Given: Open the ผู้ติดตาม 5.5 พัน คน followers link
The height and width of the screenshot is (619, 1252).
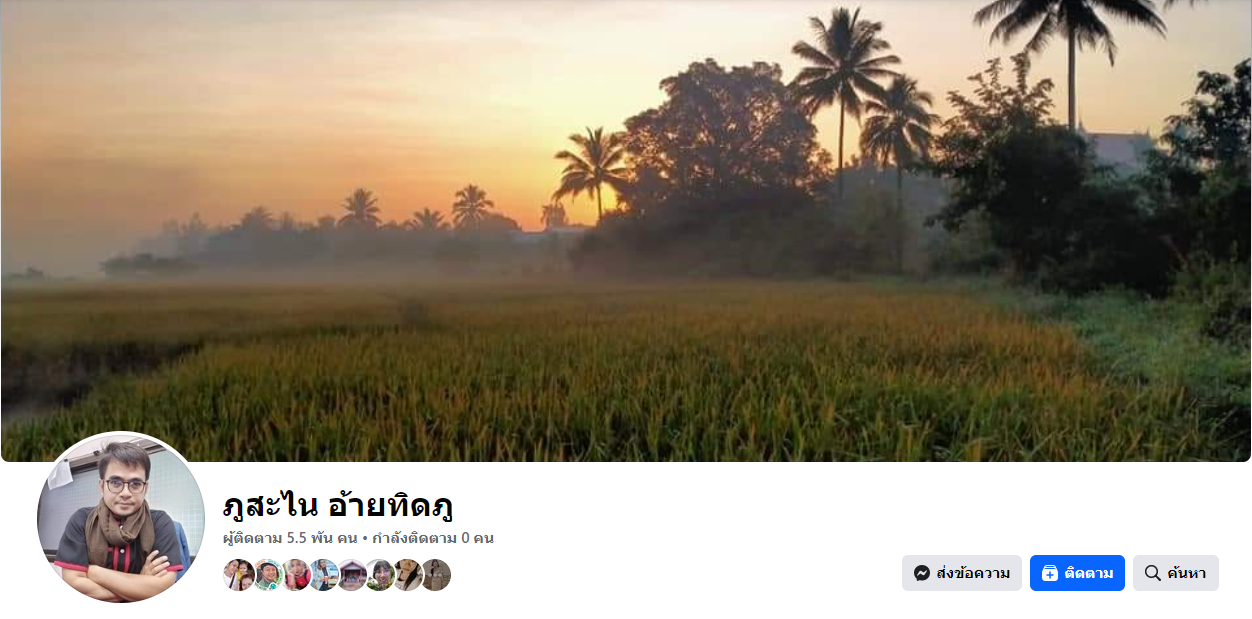Looking at the screenshot, I should click(x=290, y=538).
